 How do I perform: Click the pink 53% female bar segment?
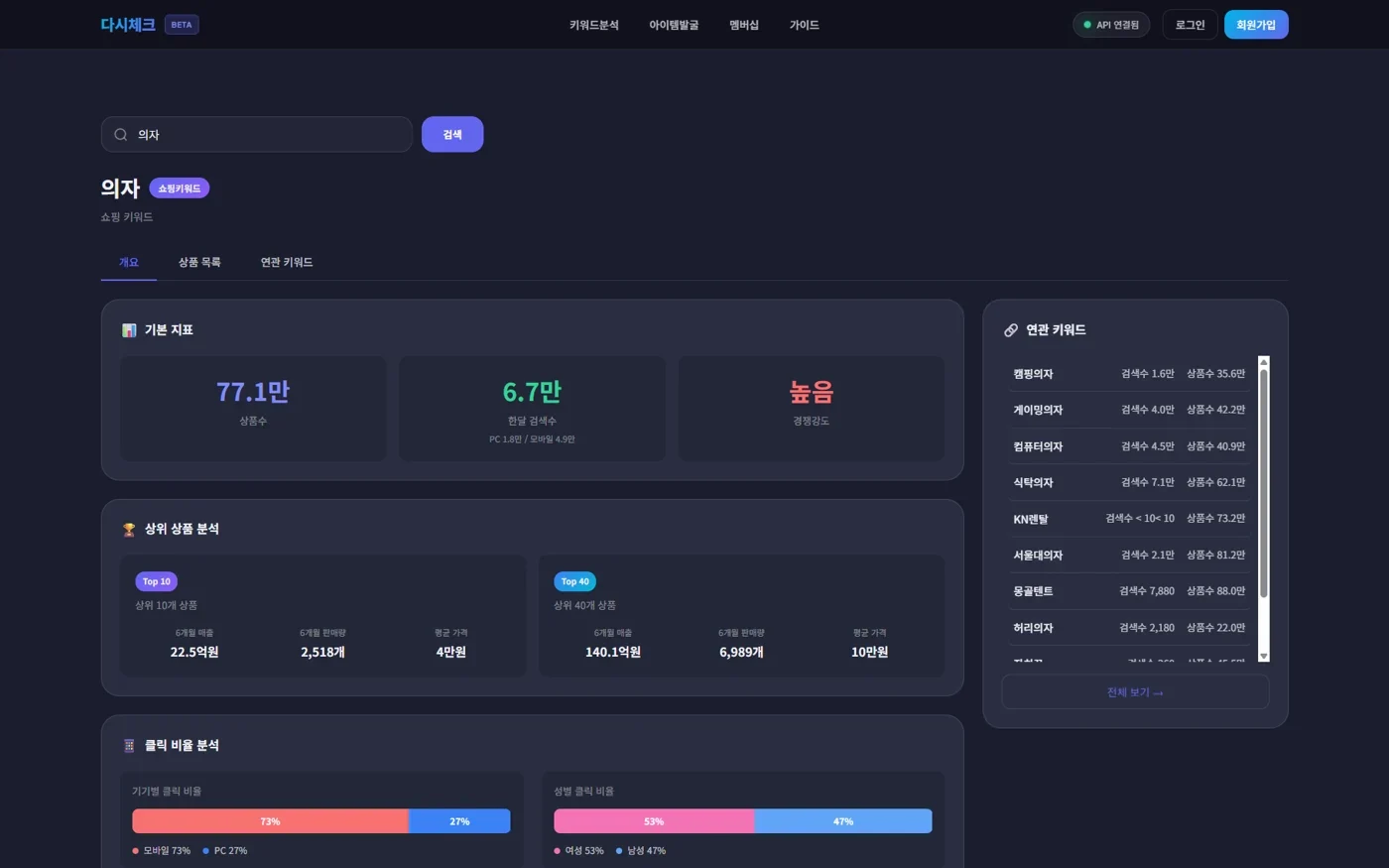[x=654, y=821]
